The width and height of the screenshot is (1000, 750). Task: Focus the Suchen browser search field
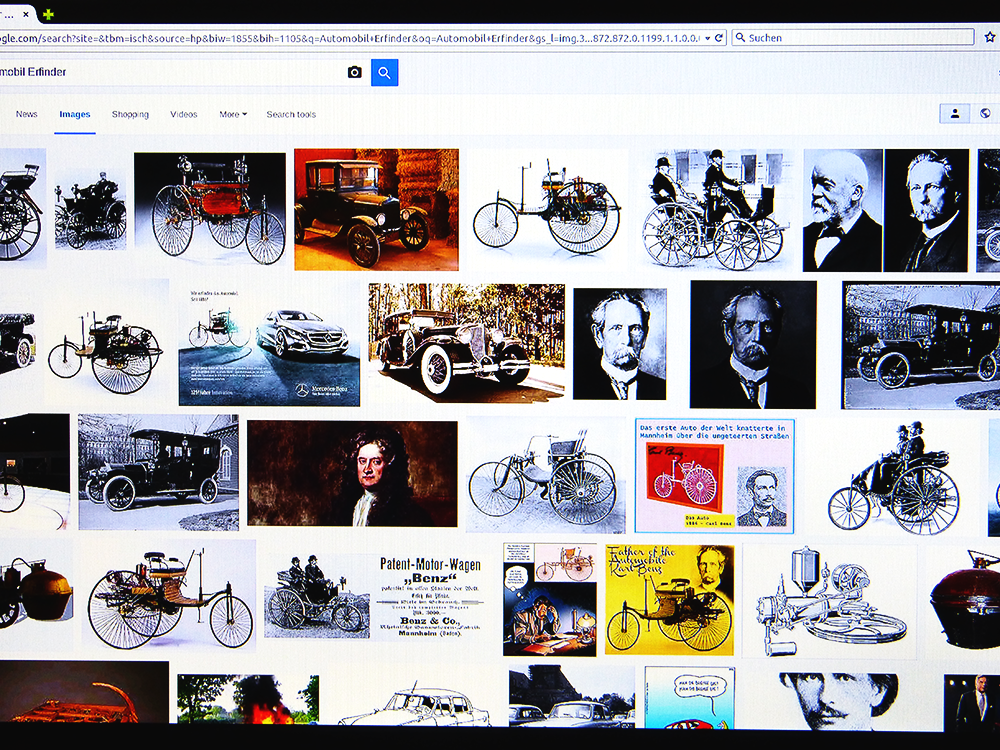click(x=853, y=38)
